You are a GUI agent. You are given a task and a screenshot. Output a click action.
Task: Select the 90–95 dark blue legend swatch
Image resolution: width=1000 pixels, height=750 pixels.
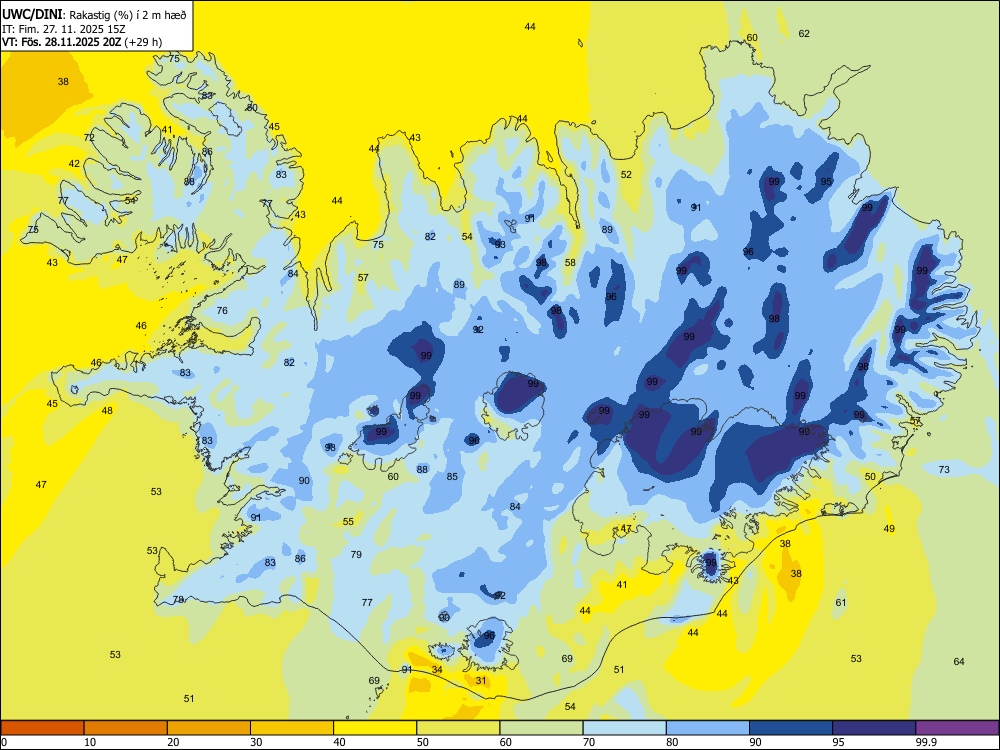pos(791,728)
